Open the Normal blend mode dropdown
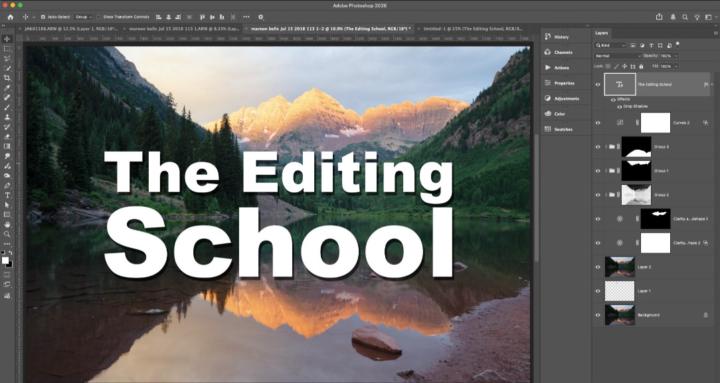The width and height of the screenshot is (720, 383). point(617,56)
